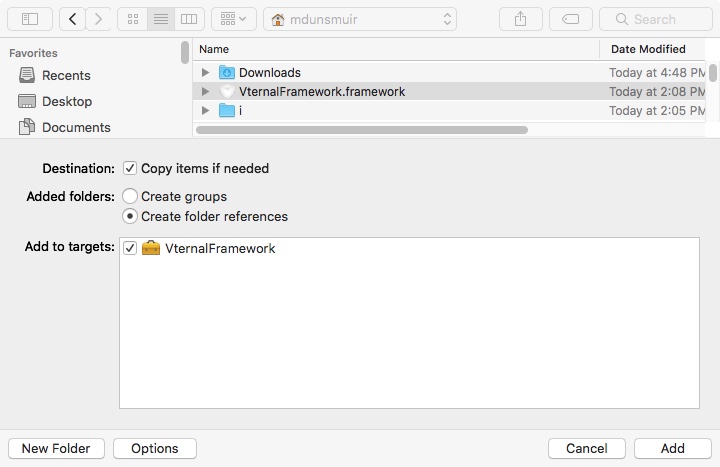Open the mdunsmuir location popup
The image size is (720, 467).
tap(360, 19)
